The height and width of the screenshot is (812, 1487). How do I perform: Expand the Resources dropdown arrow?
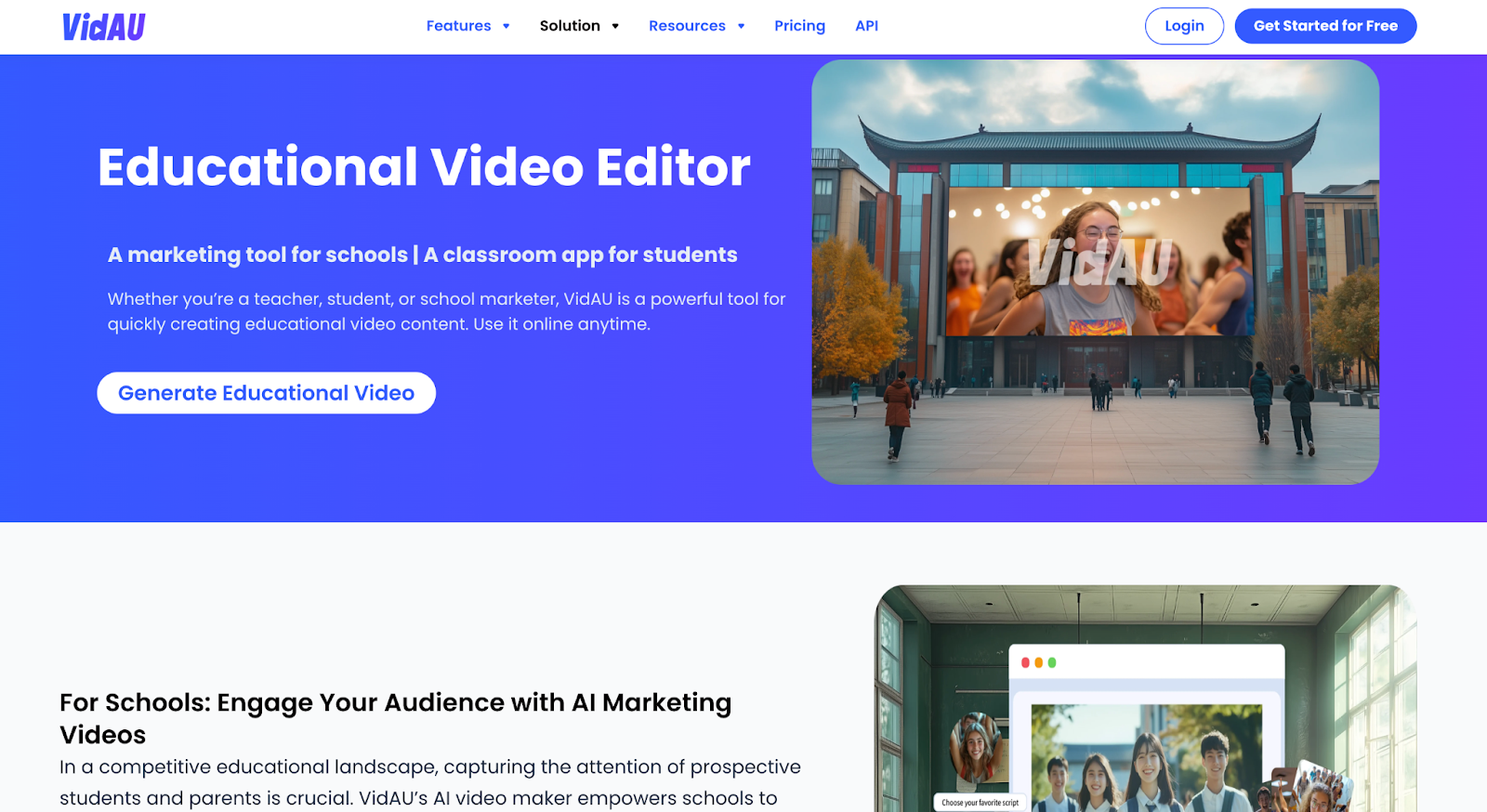click(742, 26)
